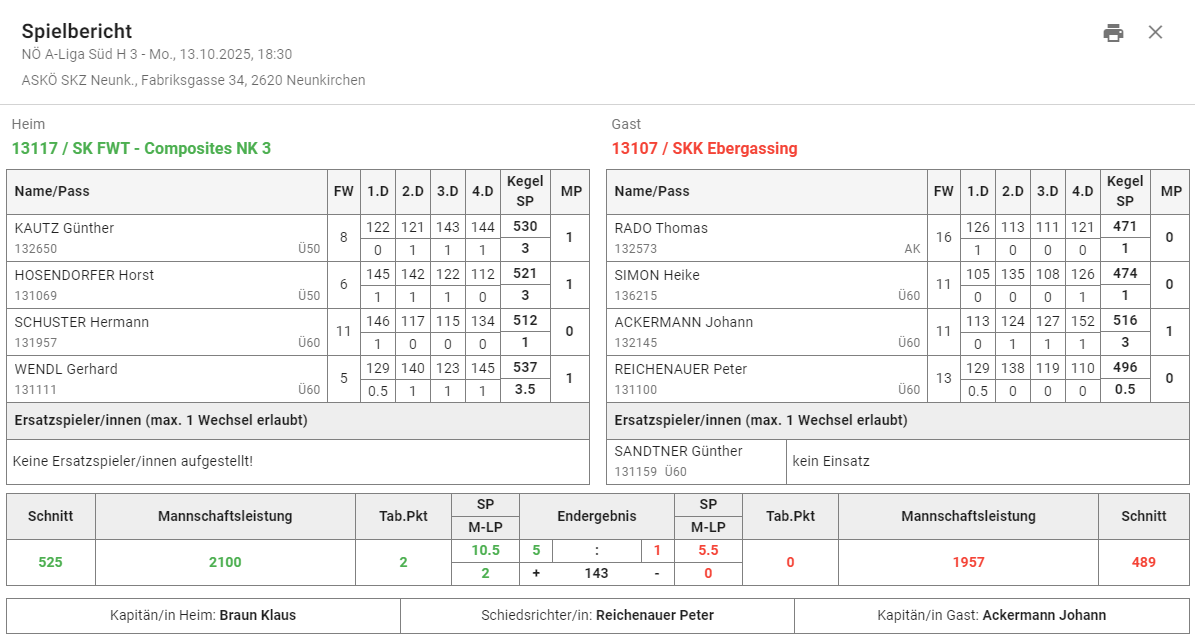Viewport: 1195px width, 641px height.
Task: Select player ACKERMANN Johann in guest table
Action: point(684,322)
